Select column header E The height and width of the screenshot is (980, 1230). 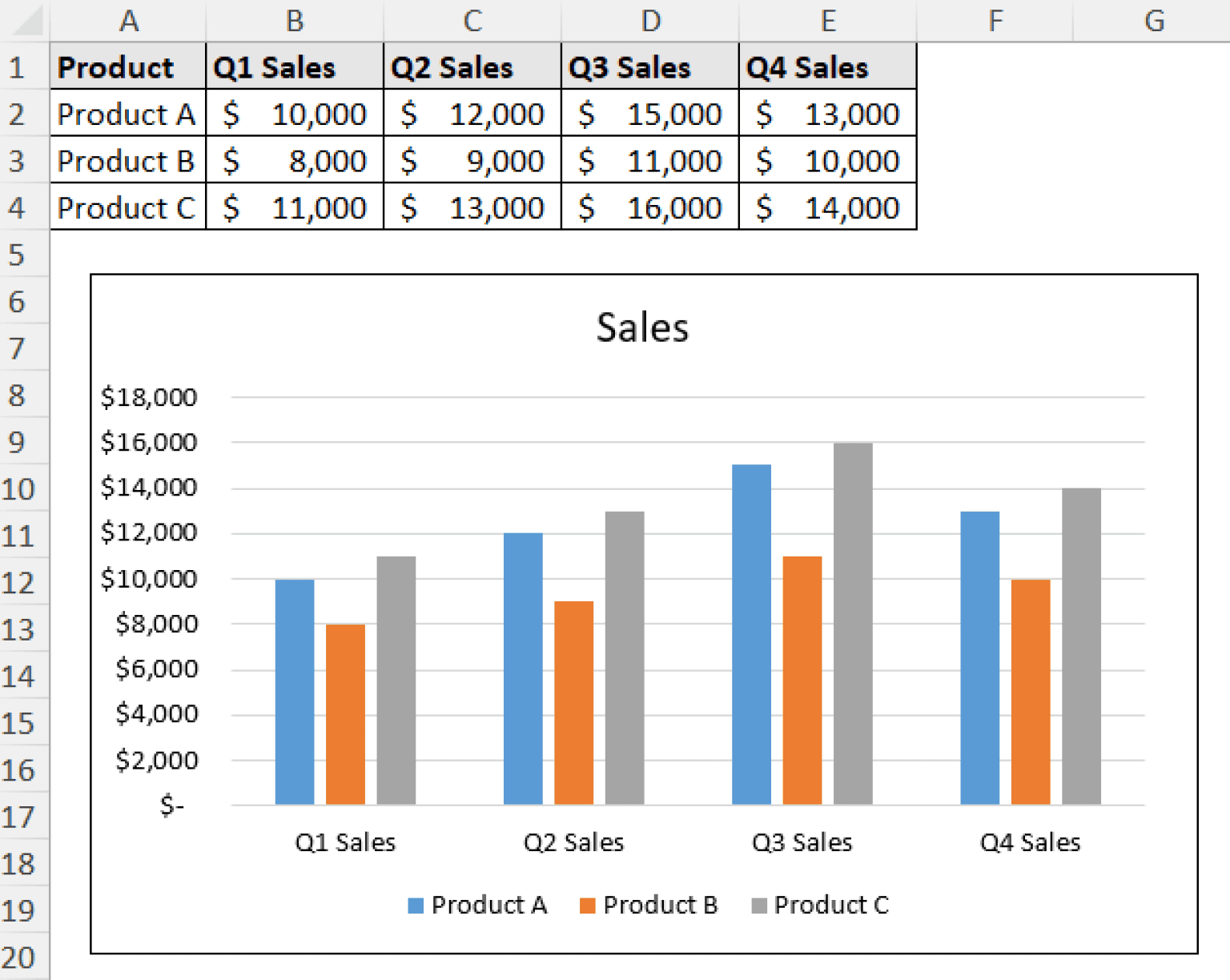point(827,22)
